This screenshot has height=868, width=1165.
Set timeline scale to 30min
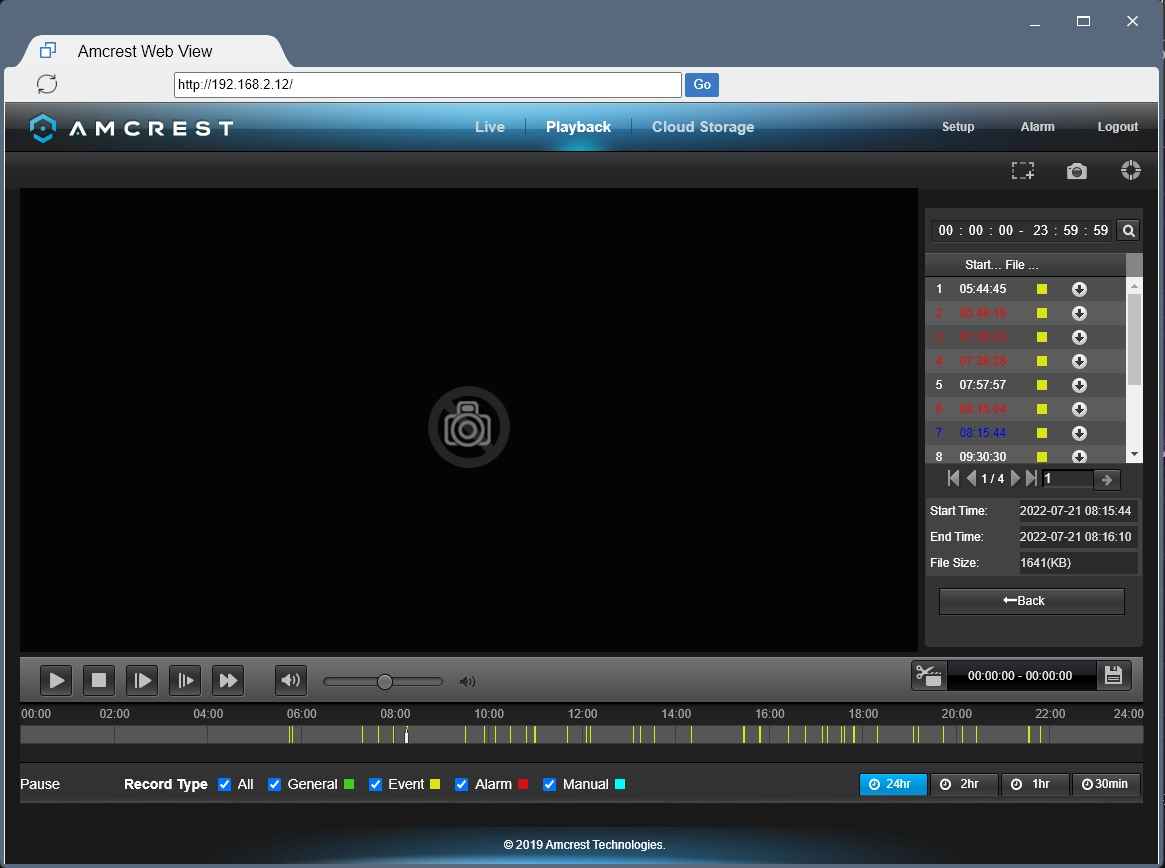(x=1106, y=784)
